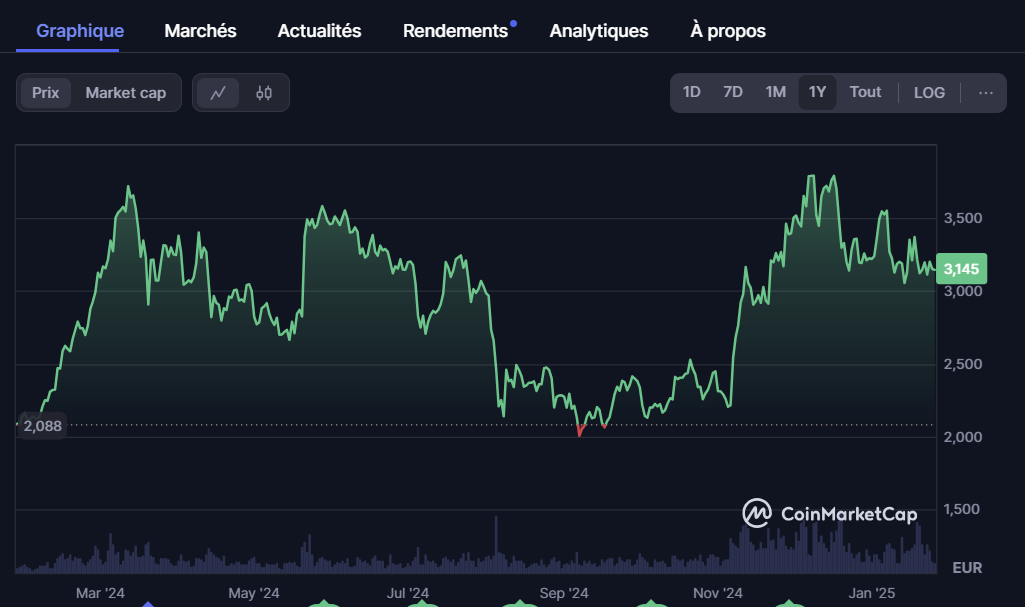Go to the Marchés tab

tap(200, 31)
